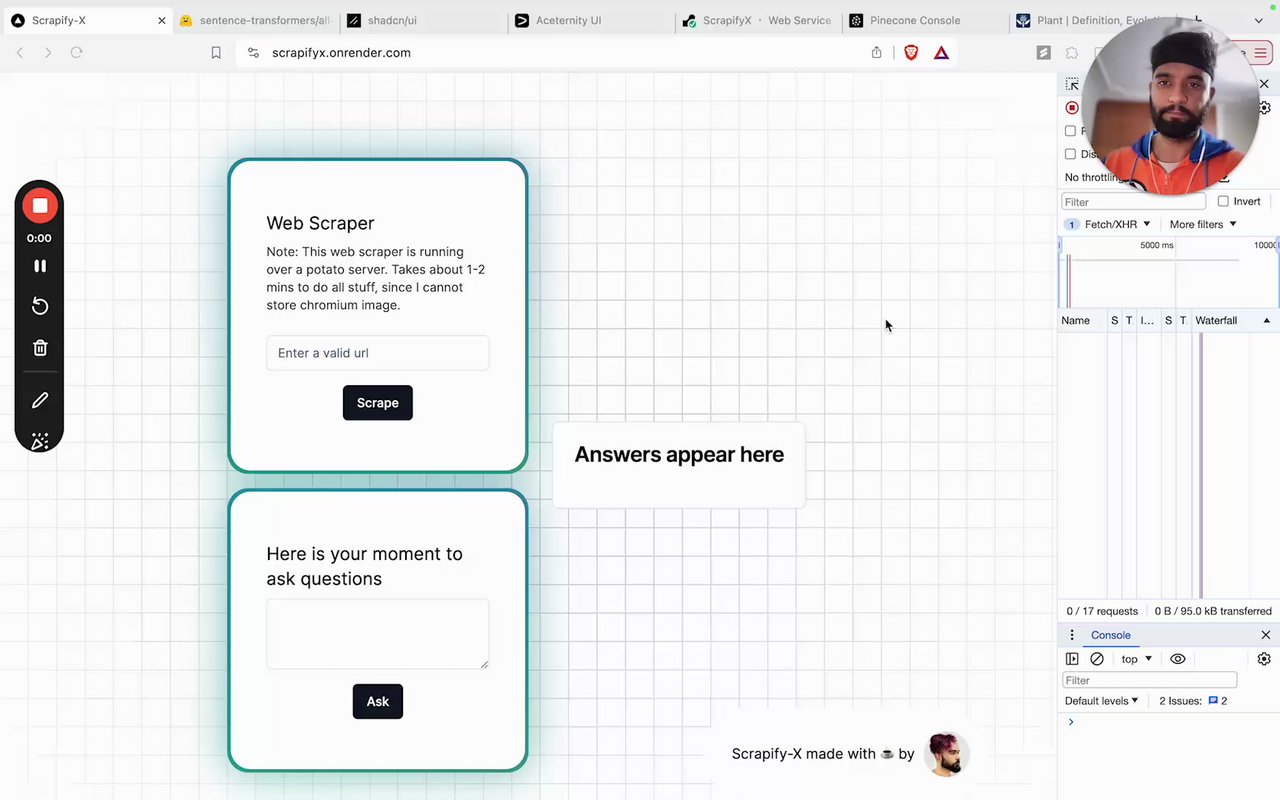Open the Network panel settings gear
This screenshot has height=800, width=1280.
pyautogui.click(x=1265, y=108)
